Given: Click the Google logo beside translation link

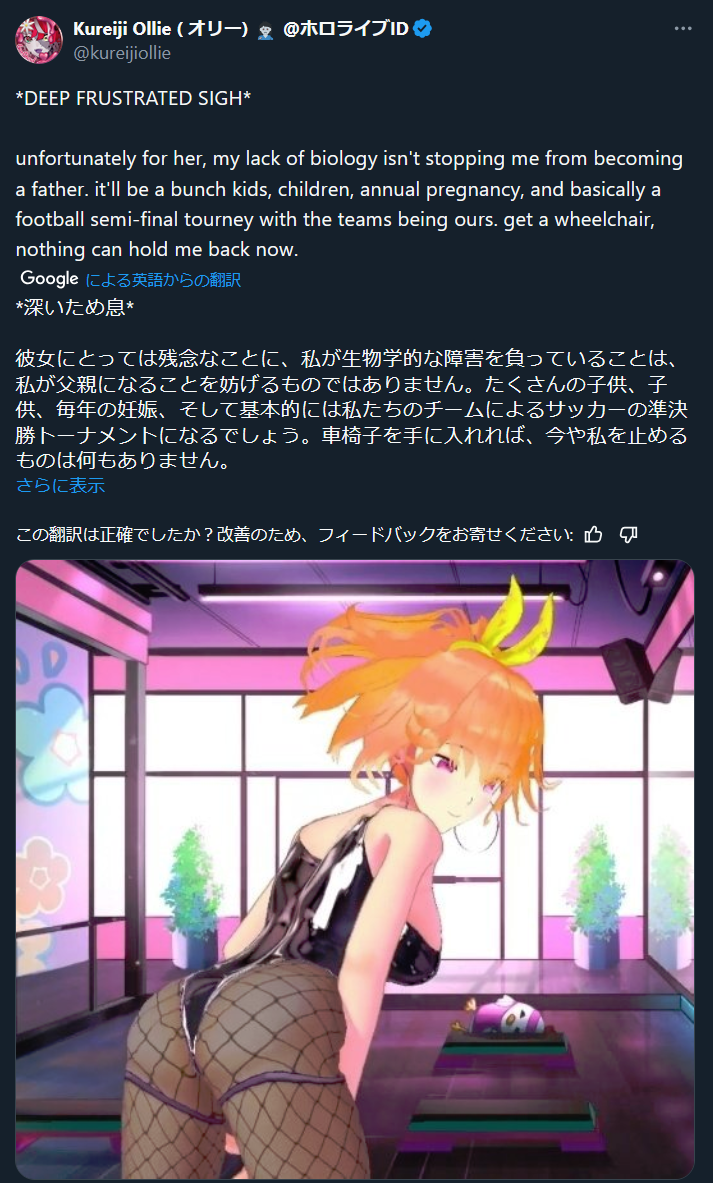Looking at the screenshot, I should pyautogui.click(x=49, y=278).
